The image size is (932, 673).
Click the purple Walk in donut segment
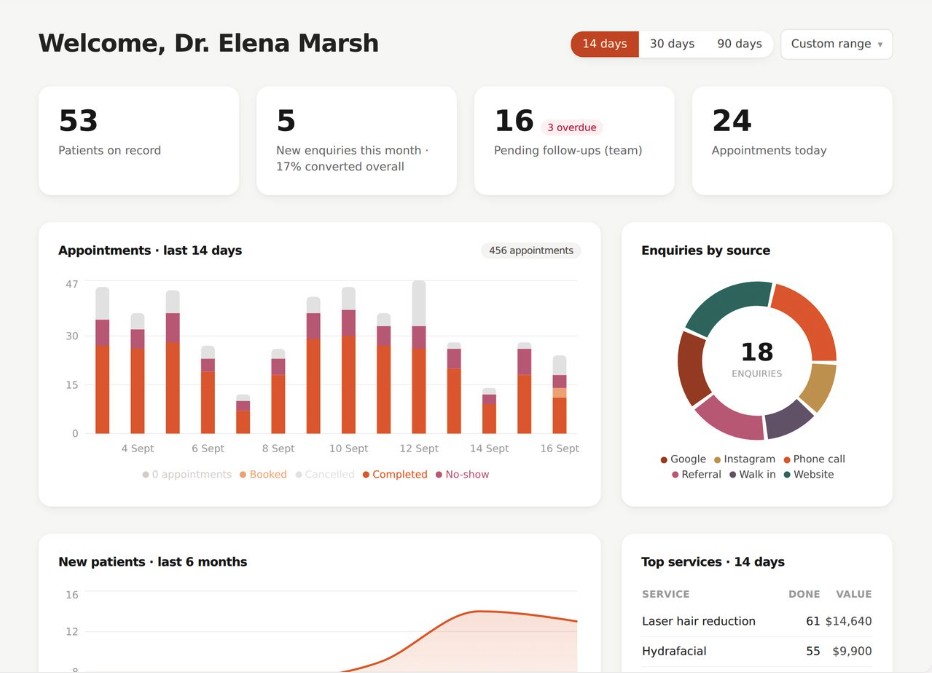coord(788,419)
